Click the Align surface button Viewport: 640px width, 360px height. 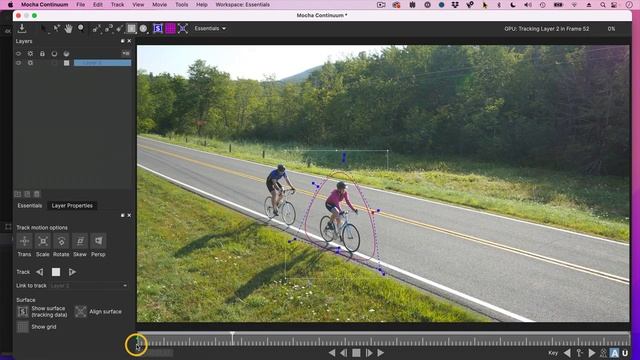tap(80, 311)
